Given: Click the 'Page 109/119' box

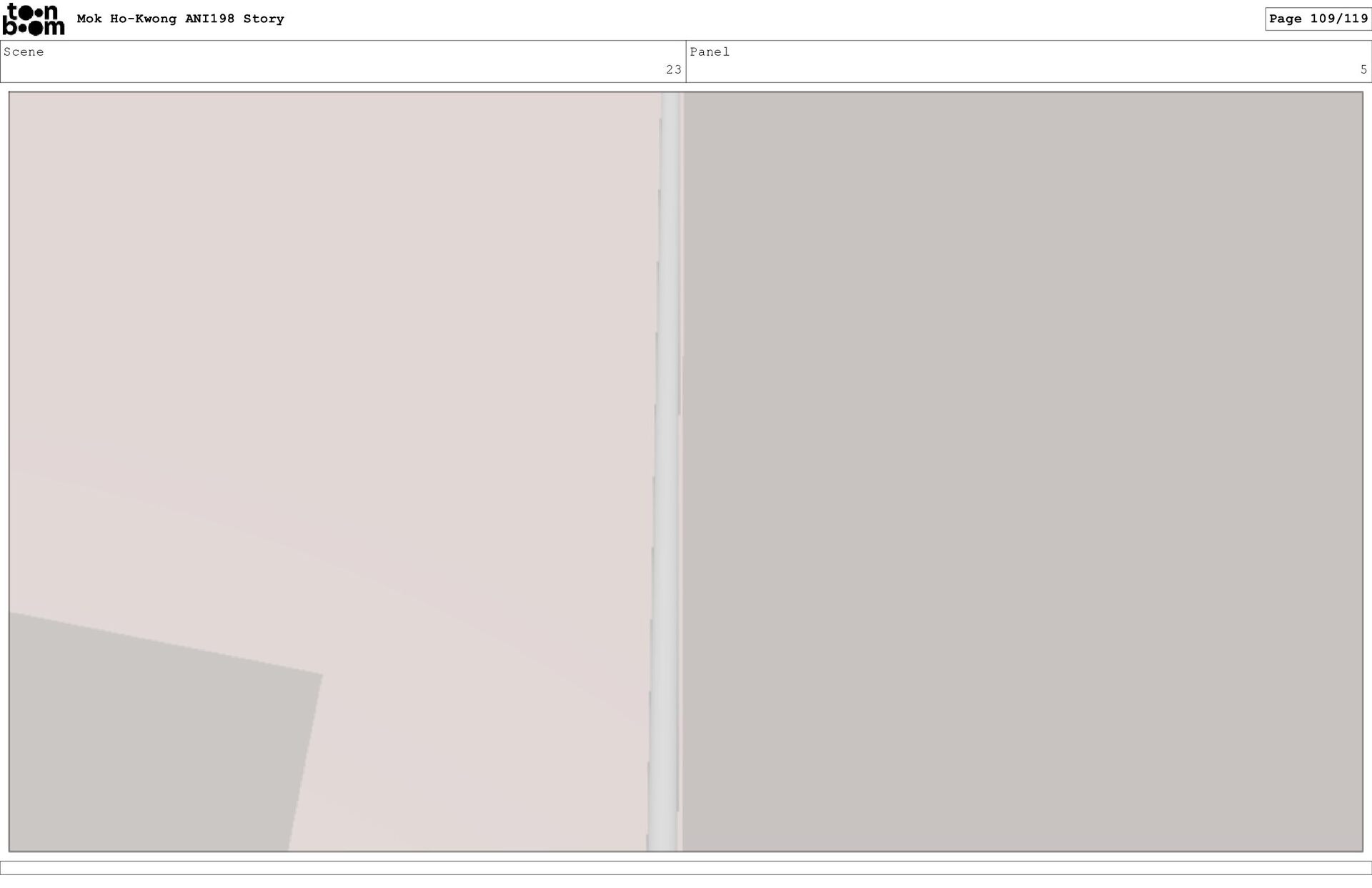Looking at the screenshot, I should (x=1318, y=19).
